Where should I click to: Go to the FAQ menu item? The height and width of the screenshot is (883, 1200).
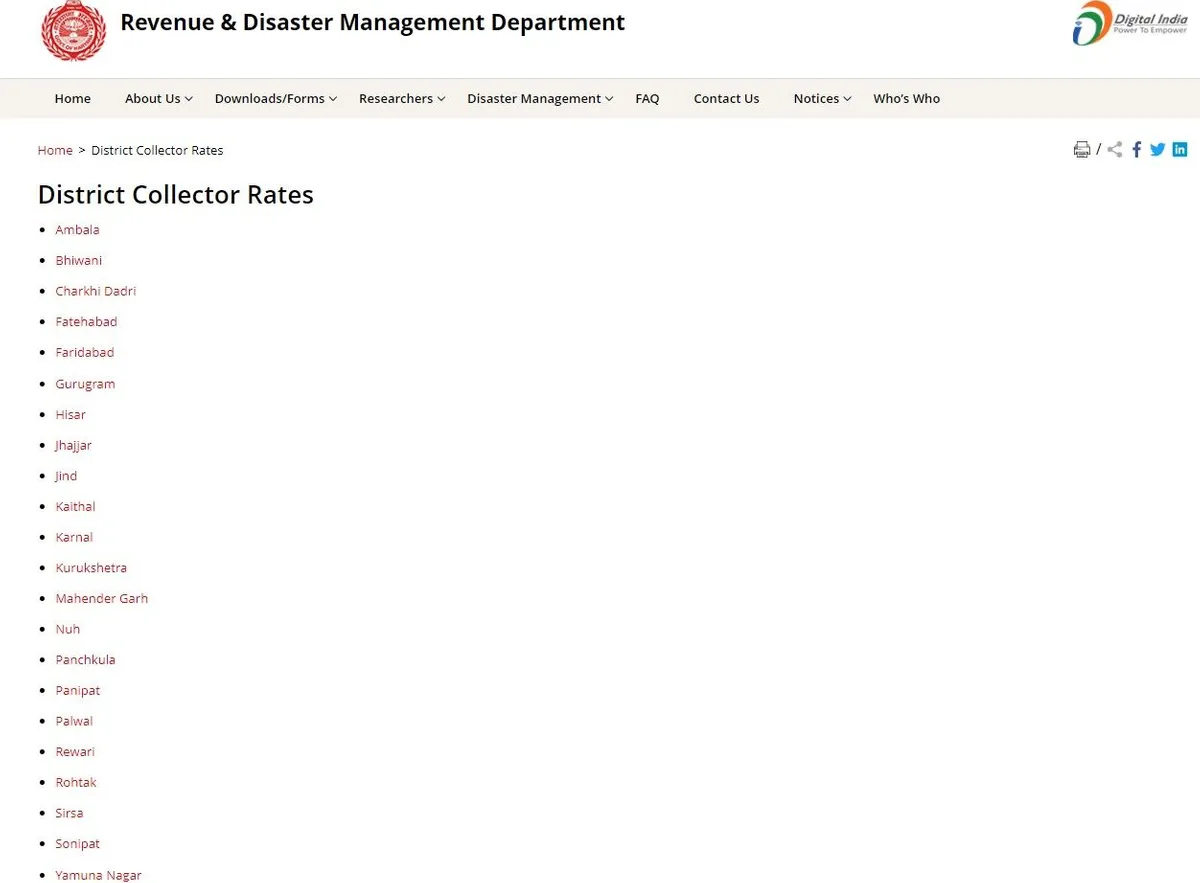click(x=647, y=98)
